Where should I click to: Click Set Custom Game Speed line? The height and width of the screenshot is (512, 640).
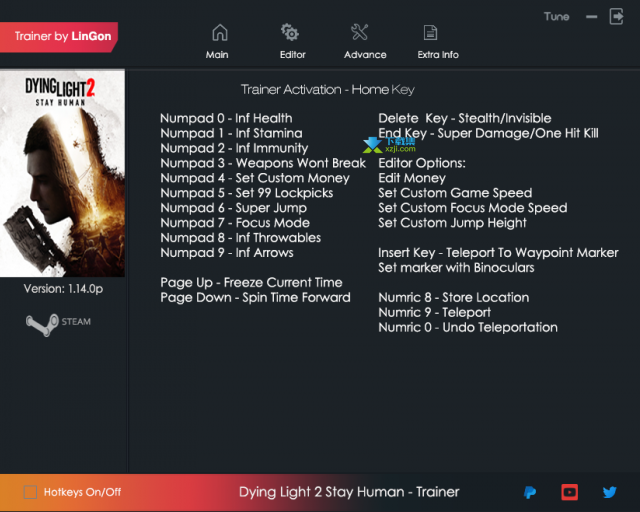pyautogui.click(x=456, y=193)
